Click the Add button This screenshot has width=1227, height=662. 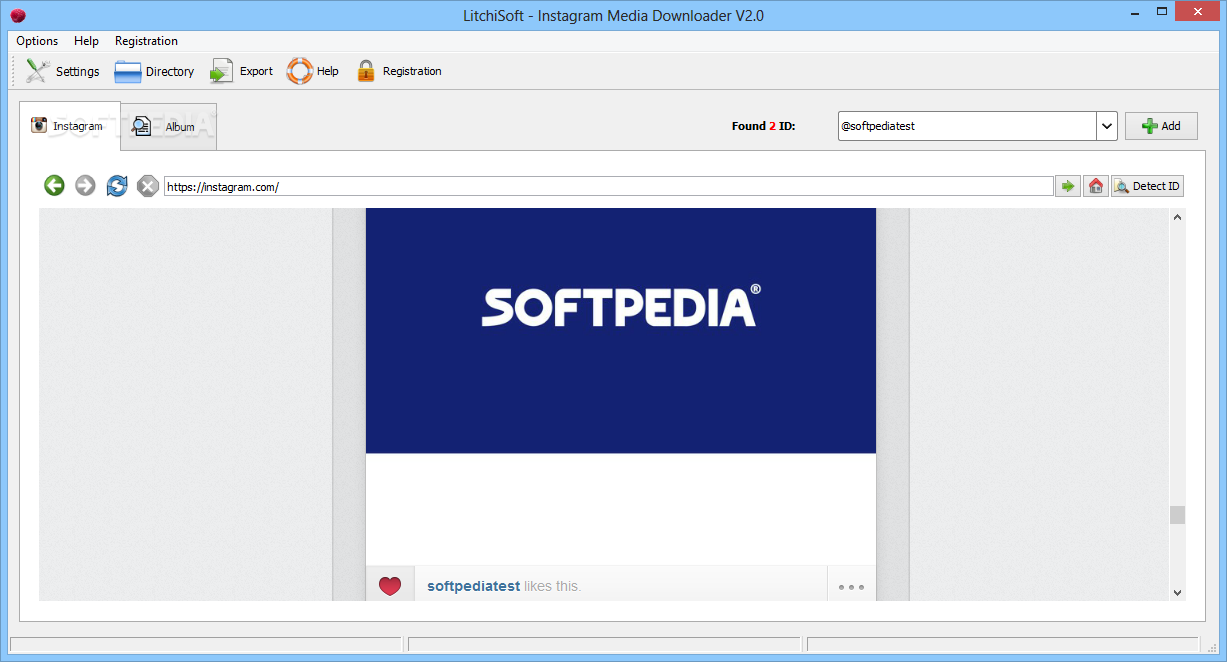[x=1161, y=126]
